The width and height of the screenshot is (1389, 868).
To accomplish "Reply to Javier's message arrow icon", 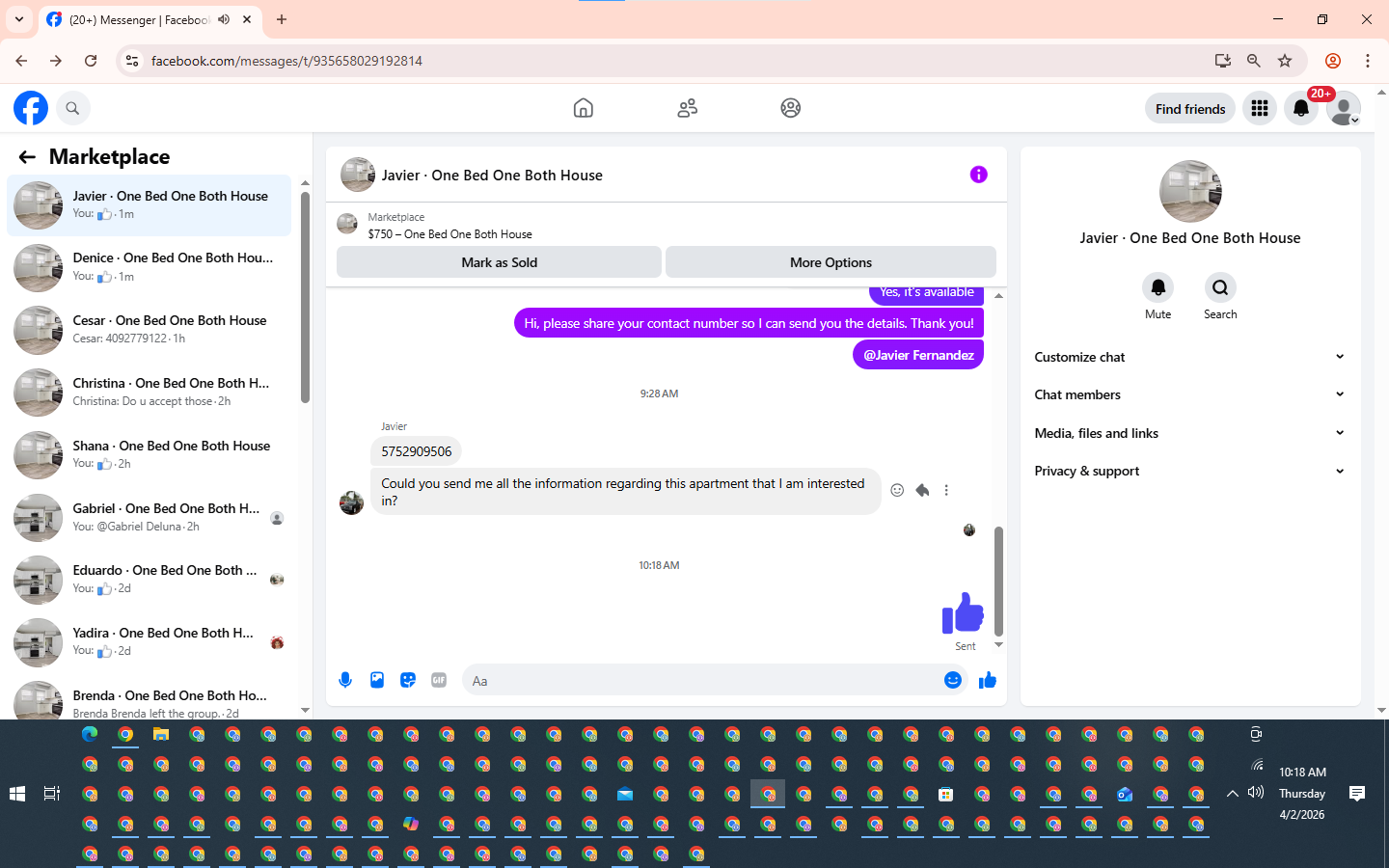I will click(922, 490).
